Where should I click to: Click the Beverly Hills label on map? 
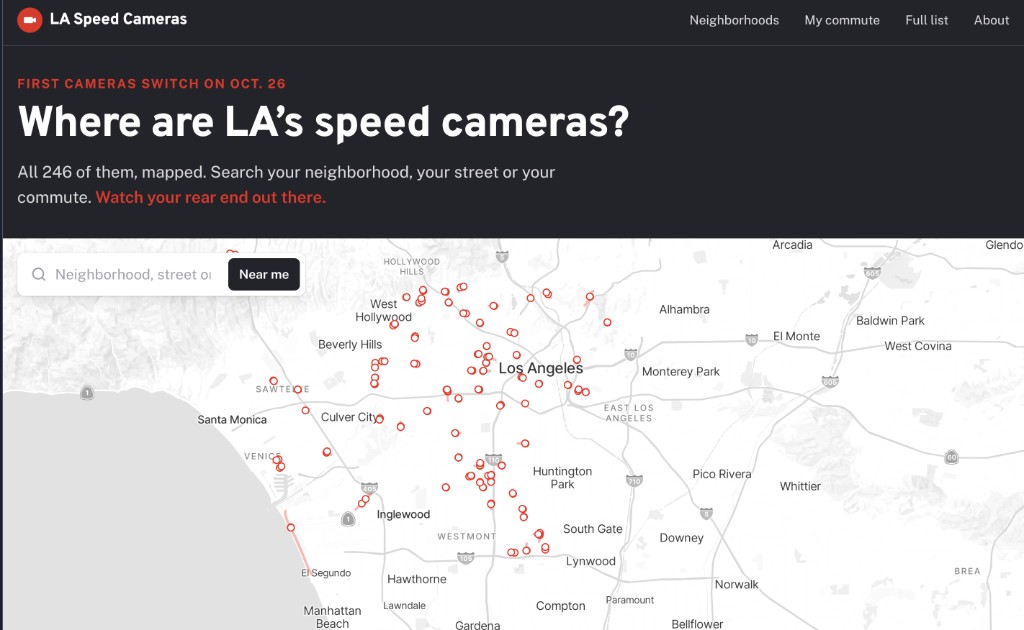350,345
